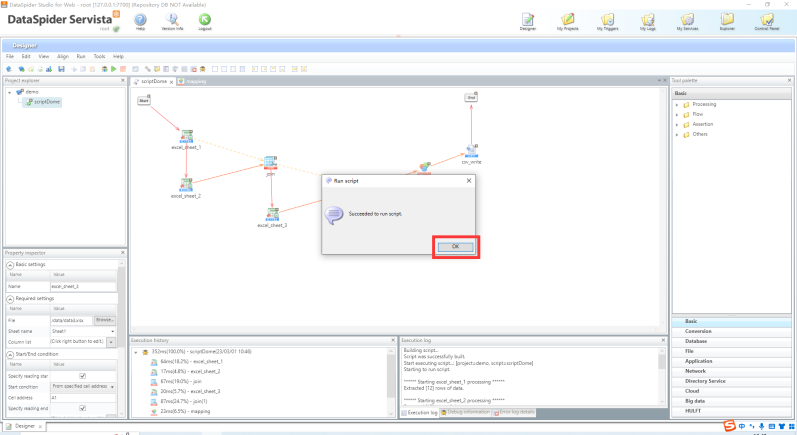Open Version Info from the header

172,21
